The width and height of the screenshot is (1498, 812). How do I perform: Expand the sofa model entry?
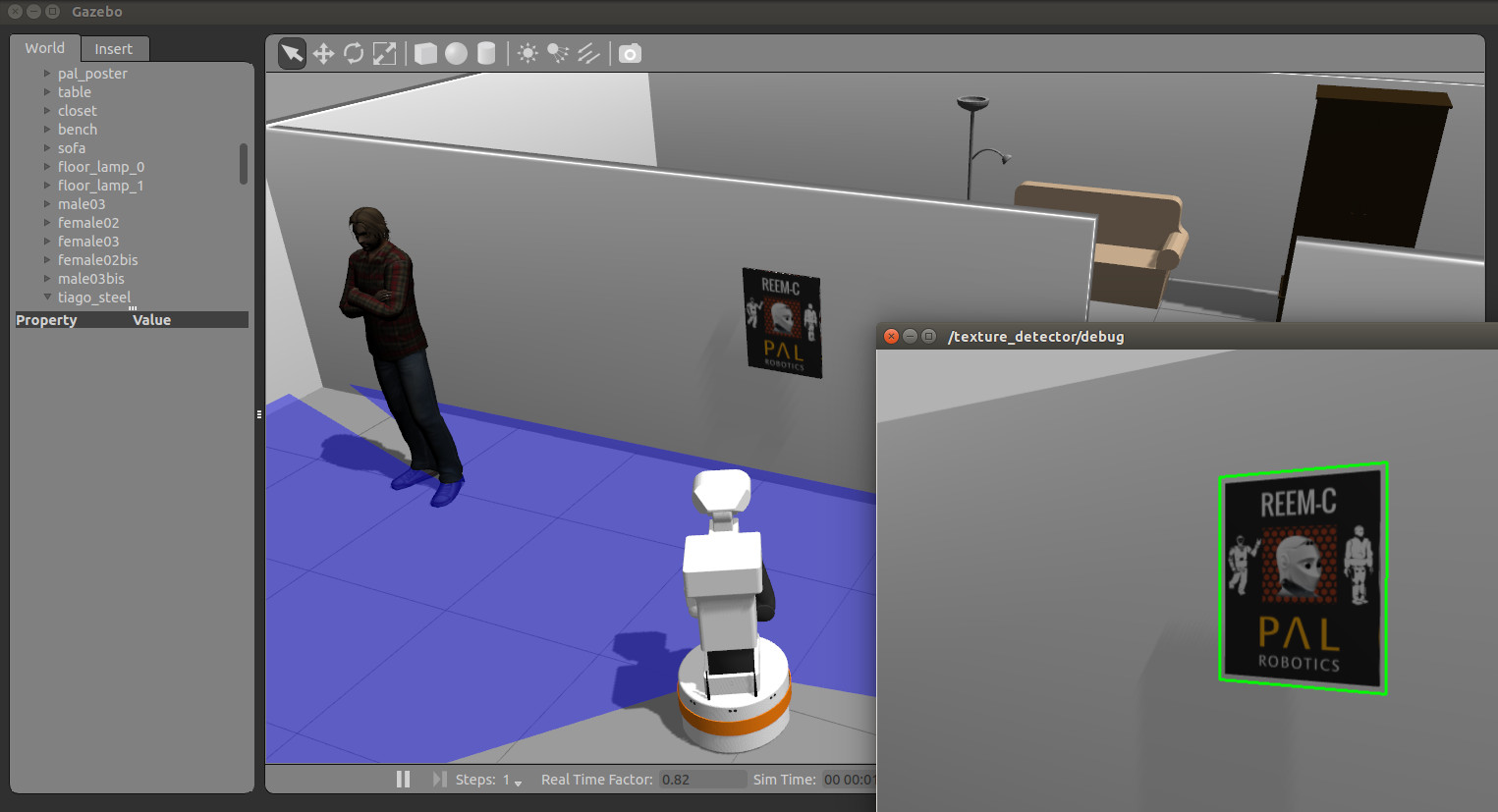[47, 148]
